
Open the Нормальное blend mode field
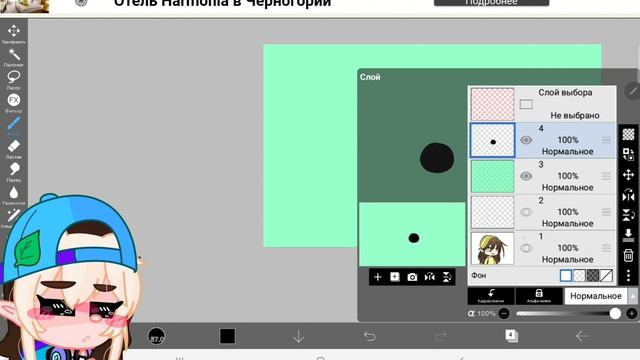coord(596,296)
